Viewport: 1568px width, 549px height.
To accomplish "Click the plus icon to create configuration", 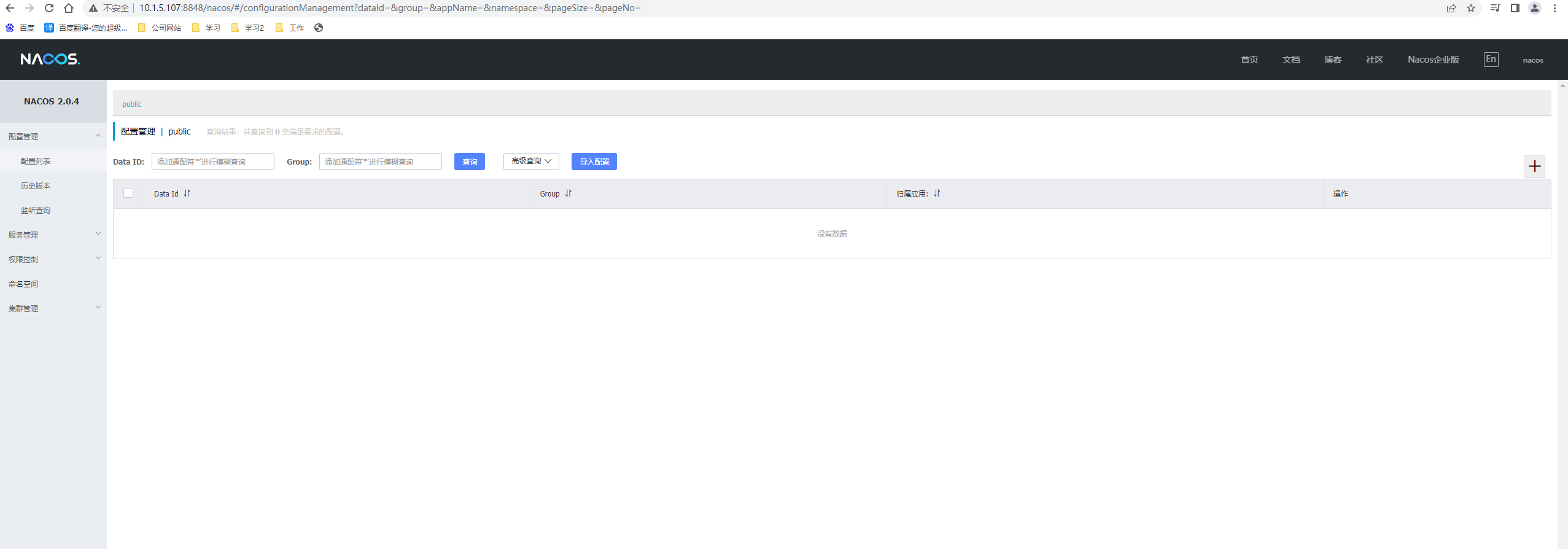I will [x=1535, y=166].
